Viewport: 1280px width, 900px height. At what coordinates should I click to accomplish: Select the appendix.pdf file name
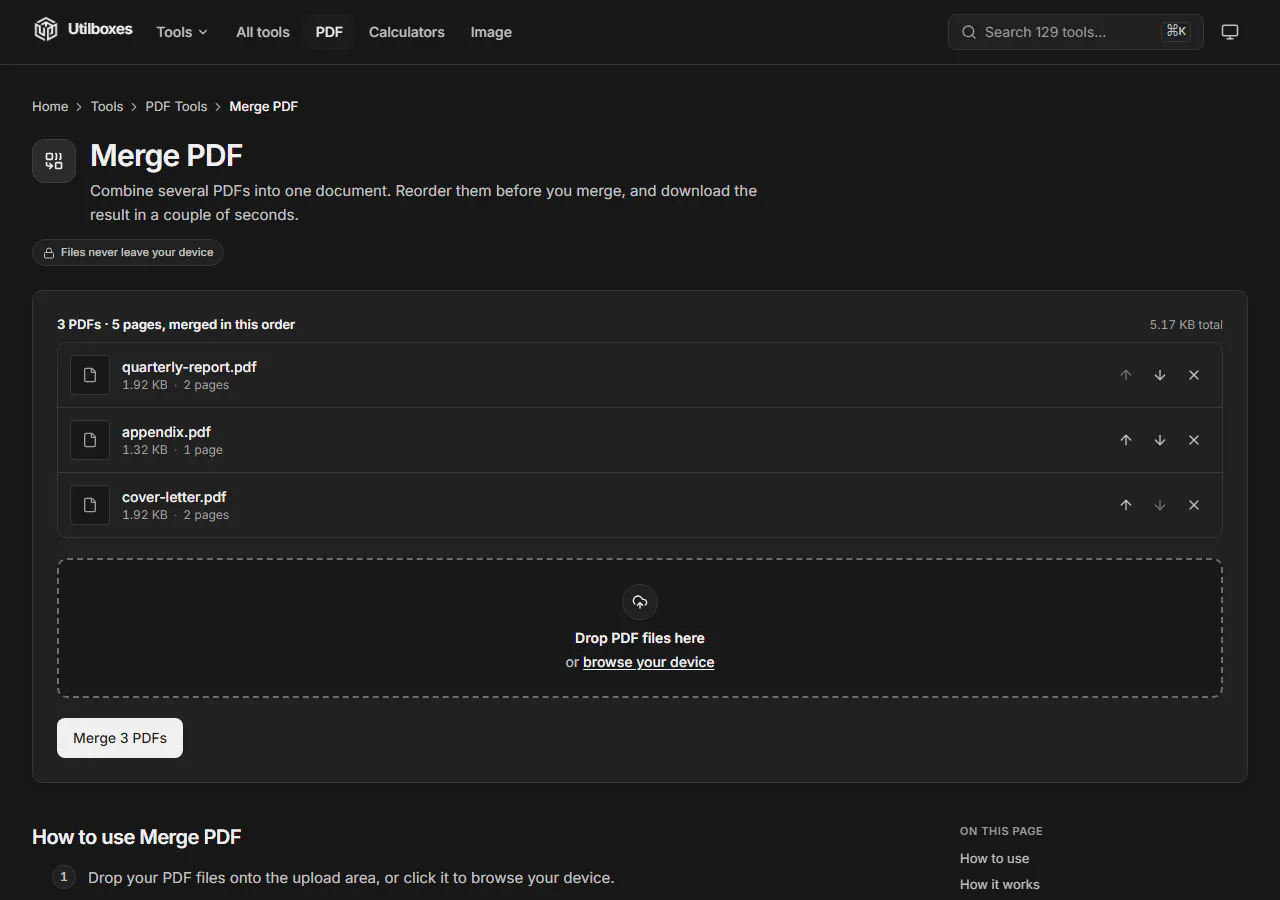point(166,432)
